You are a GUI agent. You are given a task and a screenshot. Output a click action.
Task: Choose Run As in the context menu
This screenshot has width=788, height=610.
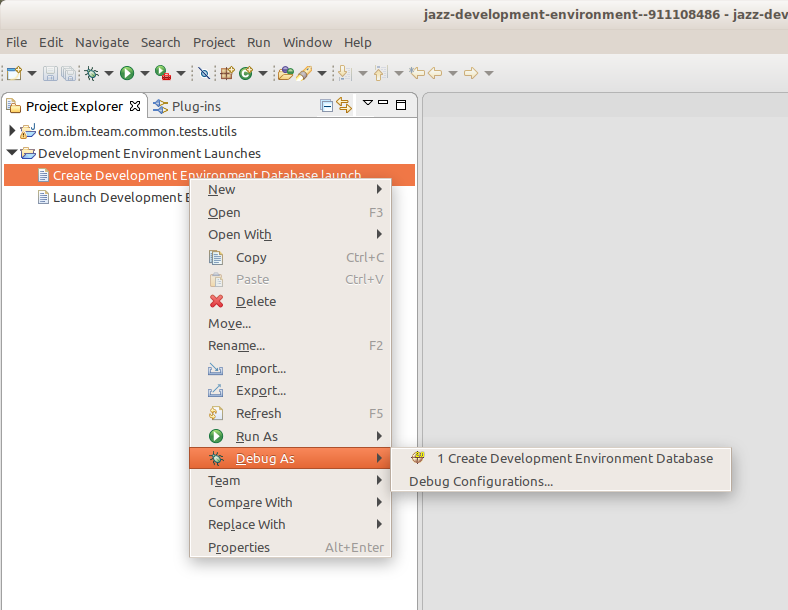290,436
